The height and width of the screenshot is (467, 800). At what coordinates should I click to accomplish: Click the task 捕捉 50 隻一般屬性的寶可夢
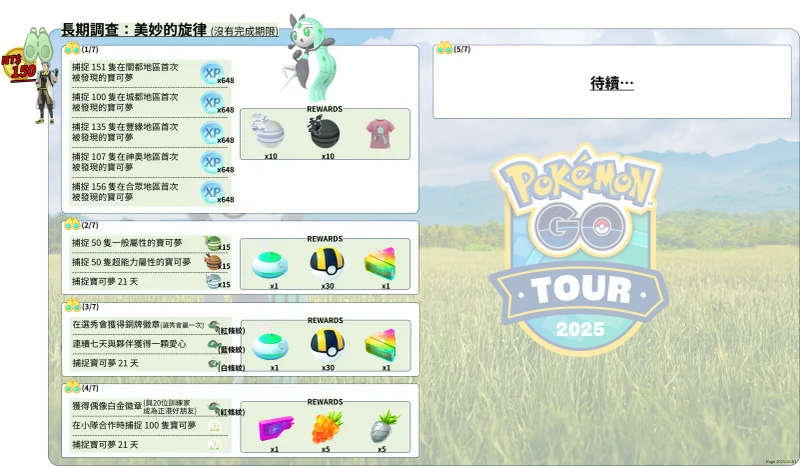pos(127,243)
